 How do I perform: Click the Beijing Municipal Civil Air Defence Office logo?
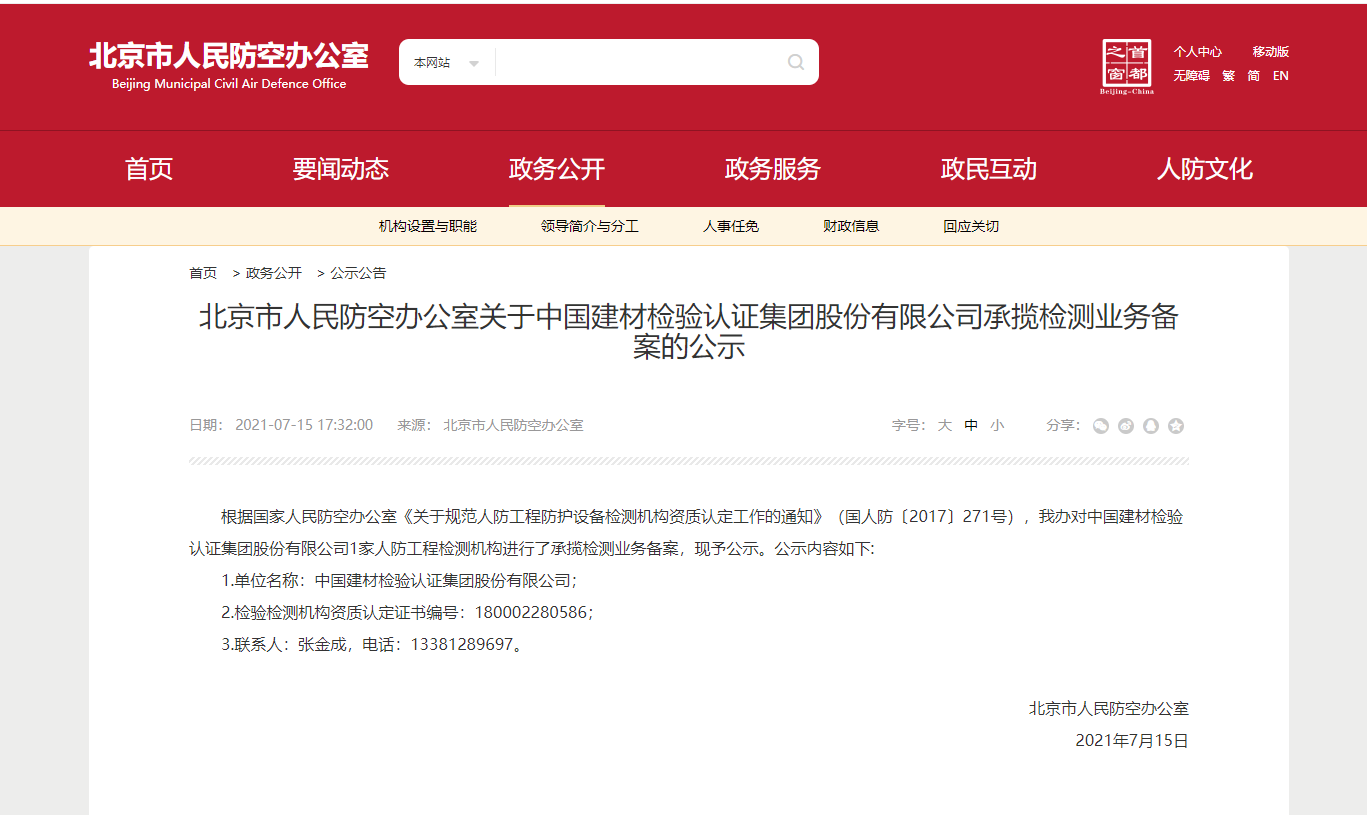(x=229, y=66)
